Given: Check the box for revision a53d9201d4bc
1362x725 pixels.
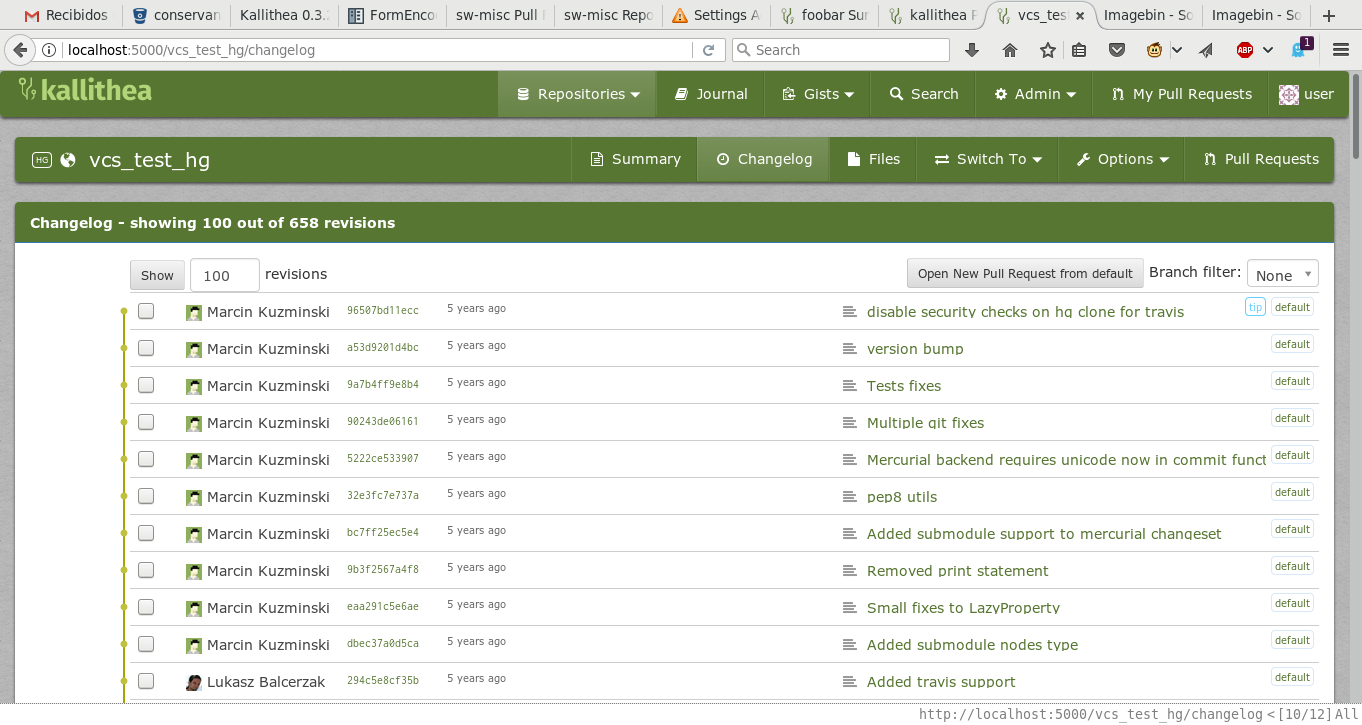Looking at the screenshot, I should (146, 348).
